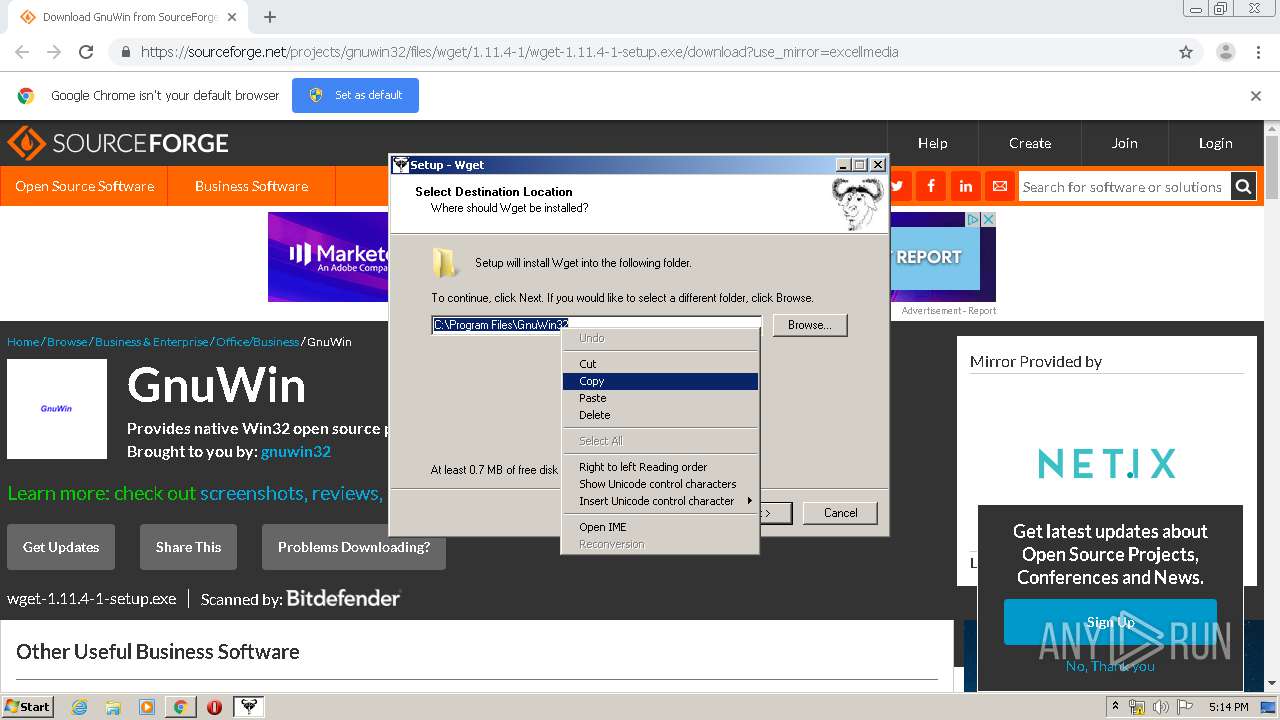Select Right to left Reading order
The height and width of the screenshot is (720, 1280).
click(660, 467)
